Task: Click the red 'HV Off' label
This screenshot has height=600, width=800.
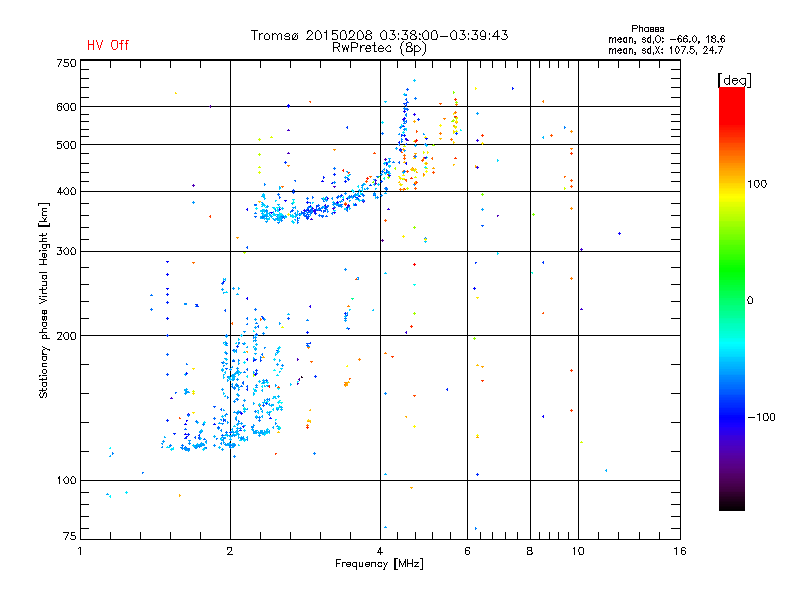Action: coord(108,45)
